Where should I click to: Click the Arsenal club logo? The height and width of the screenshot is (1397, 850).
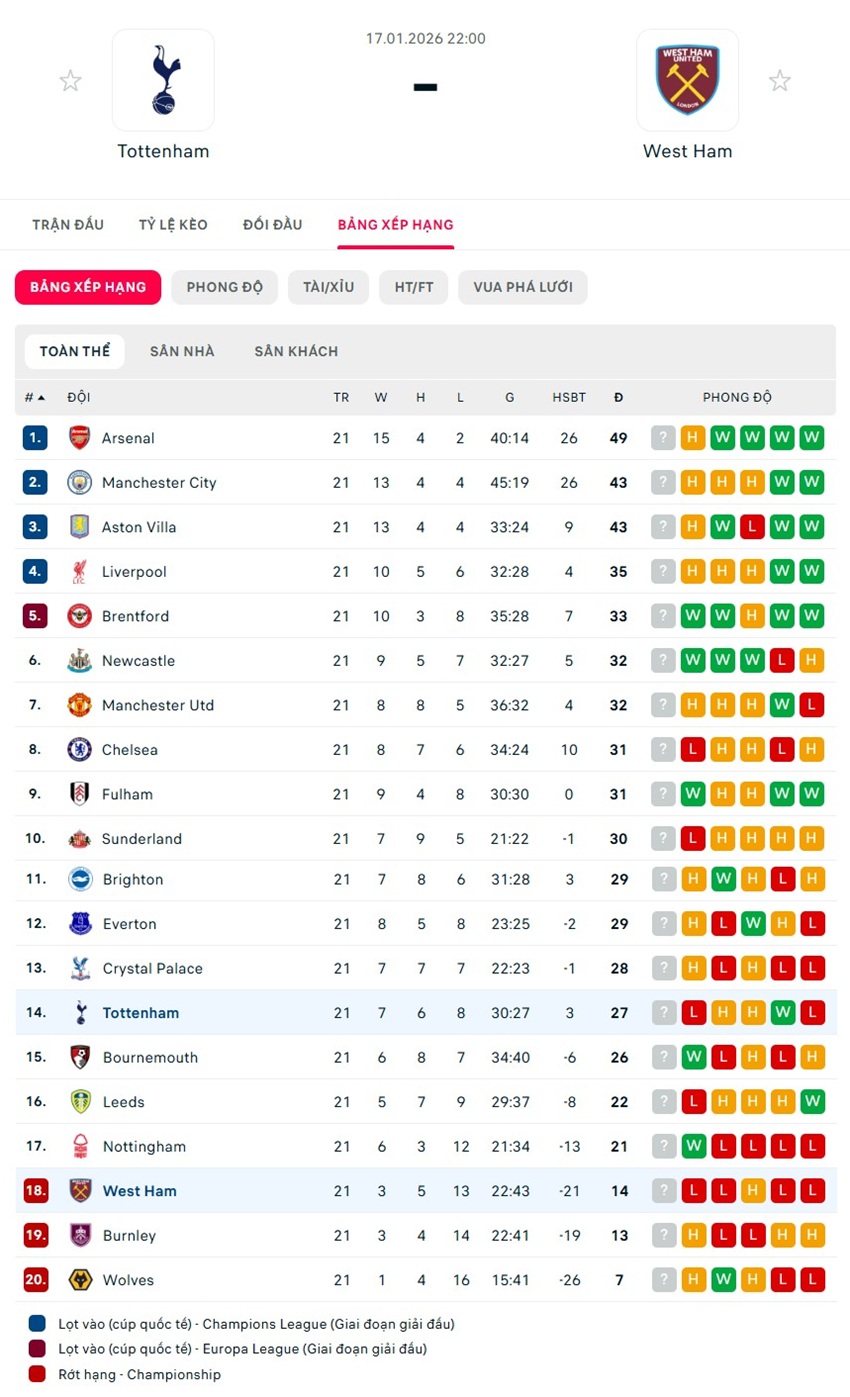(80, 438)
